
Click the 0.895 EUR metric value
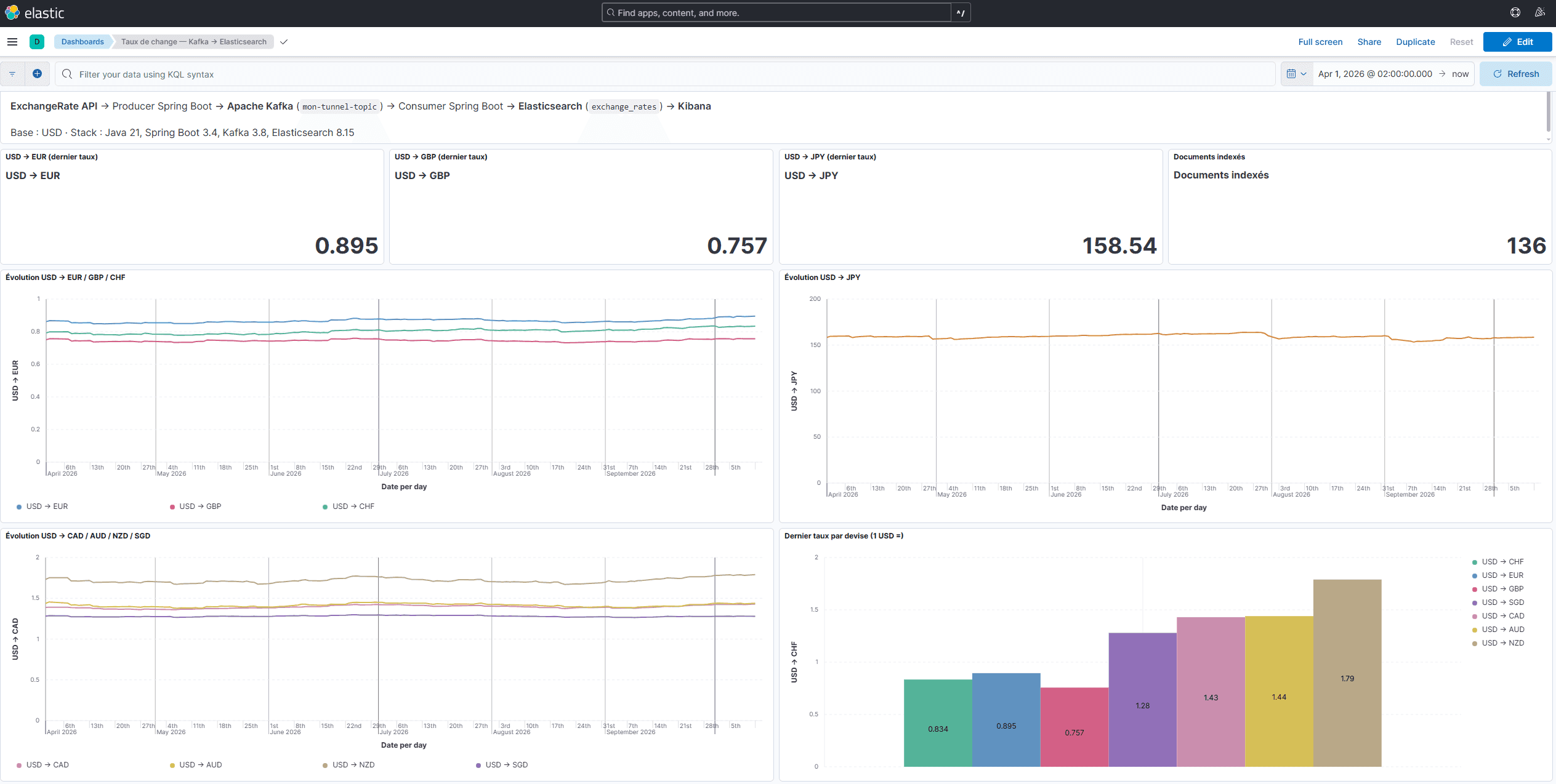(346, 246)
